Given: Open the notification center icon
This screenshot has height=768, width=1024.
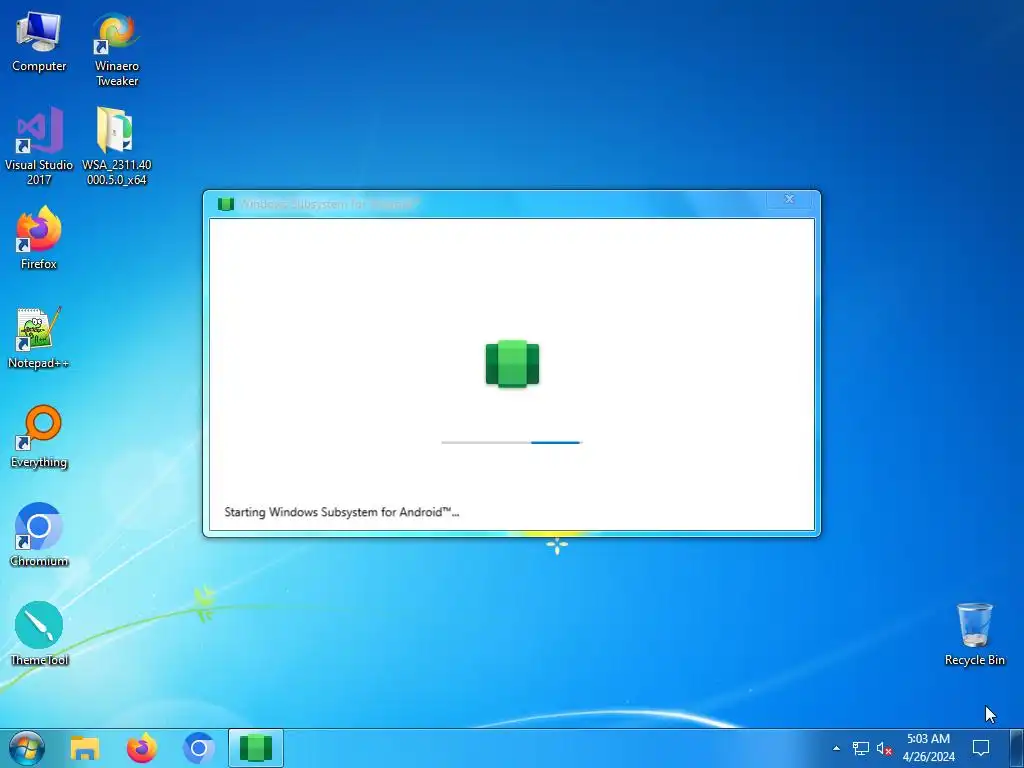Looking at the screenshot, I should [981, 748].
